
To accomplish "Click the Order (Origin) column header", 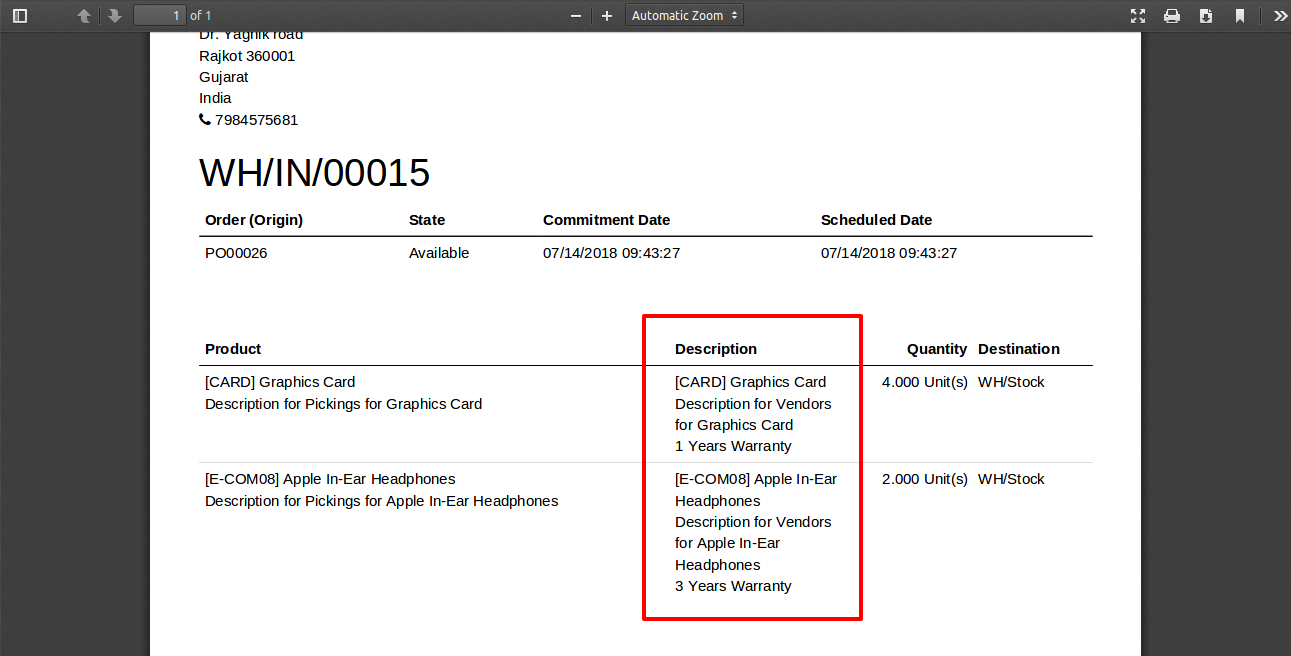I will 254,220.
